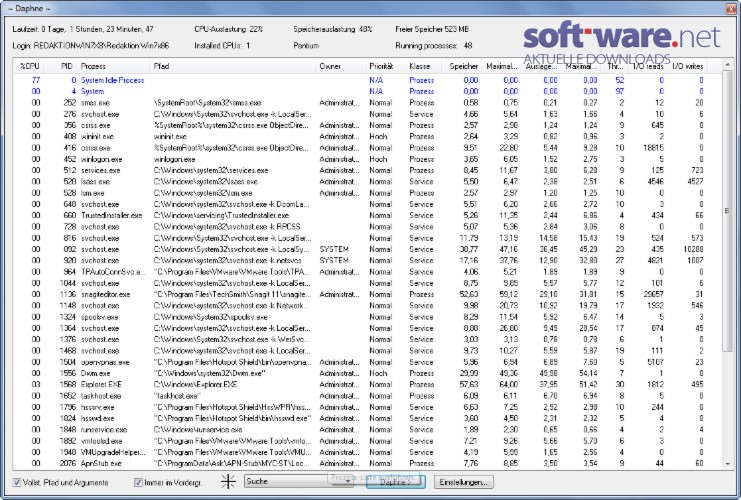Select TPAutoConnSvc process row
Image resolution: width=741 pixels, height=500 pixels.
[x=362, y=272]
